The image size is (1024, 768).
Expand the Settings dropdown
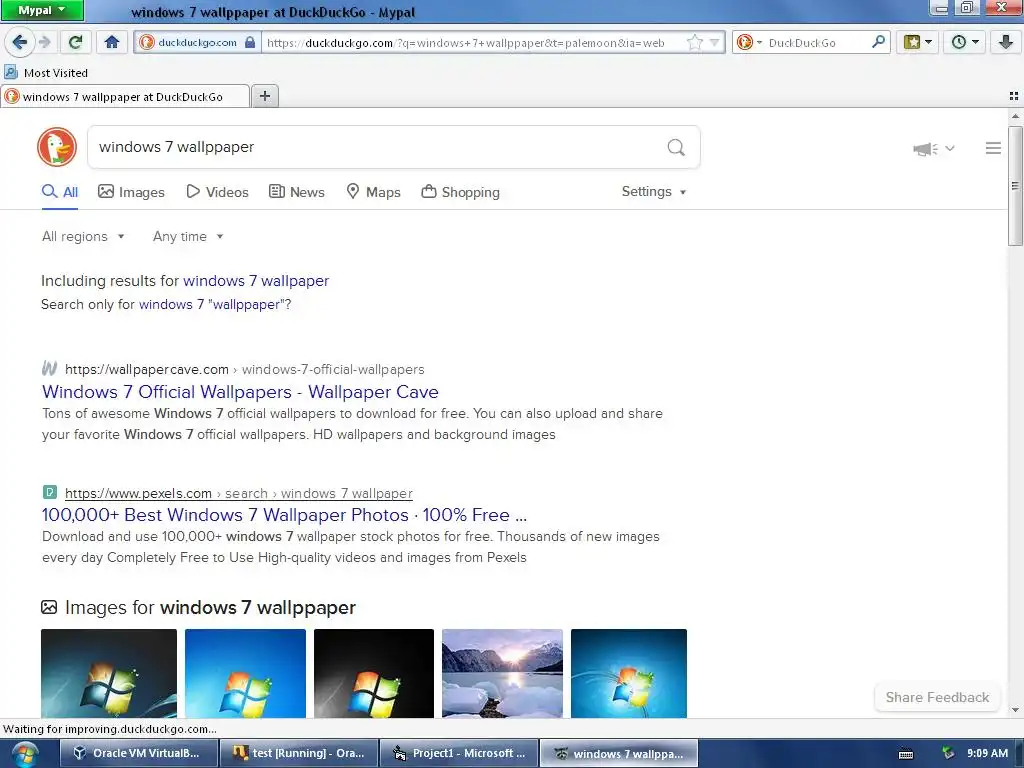[x=654, y=191]
